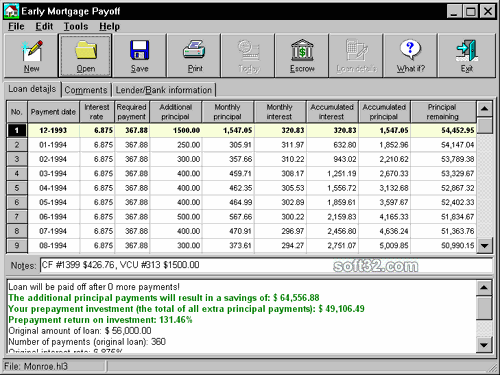Select row number 5 header
This screenshot has width=500, height=375.
coord(17,188)
